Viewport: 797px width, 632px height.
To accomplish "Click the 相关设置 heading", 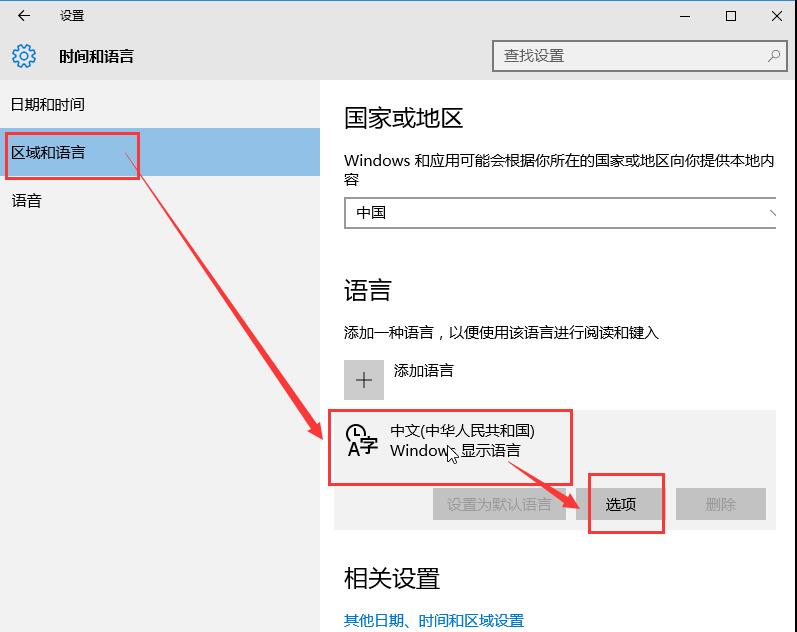I will [x=392, y=578].
